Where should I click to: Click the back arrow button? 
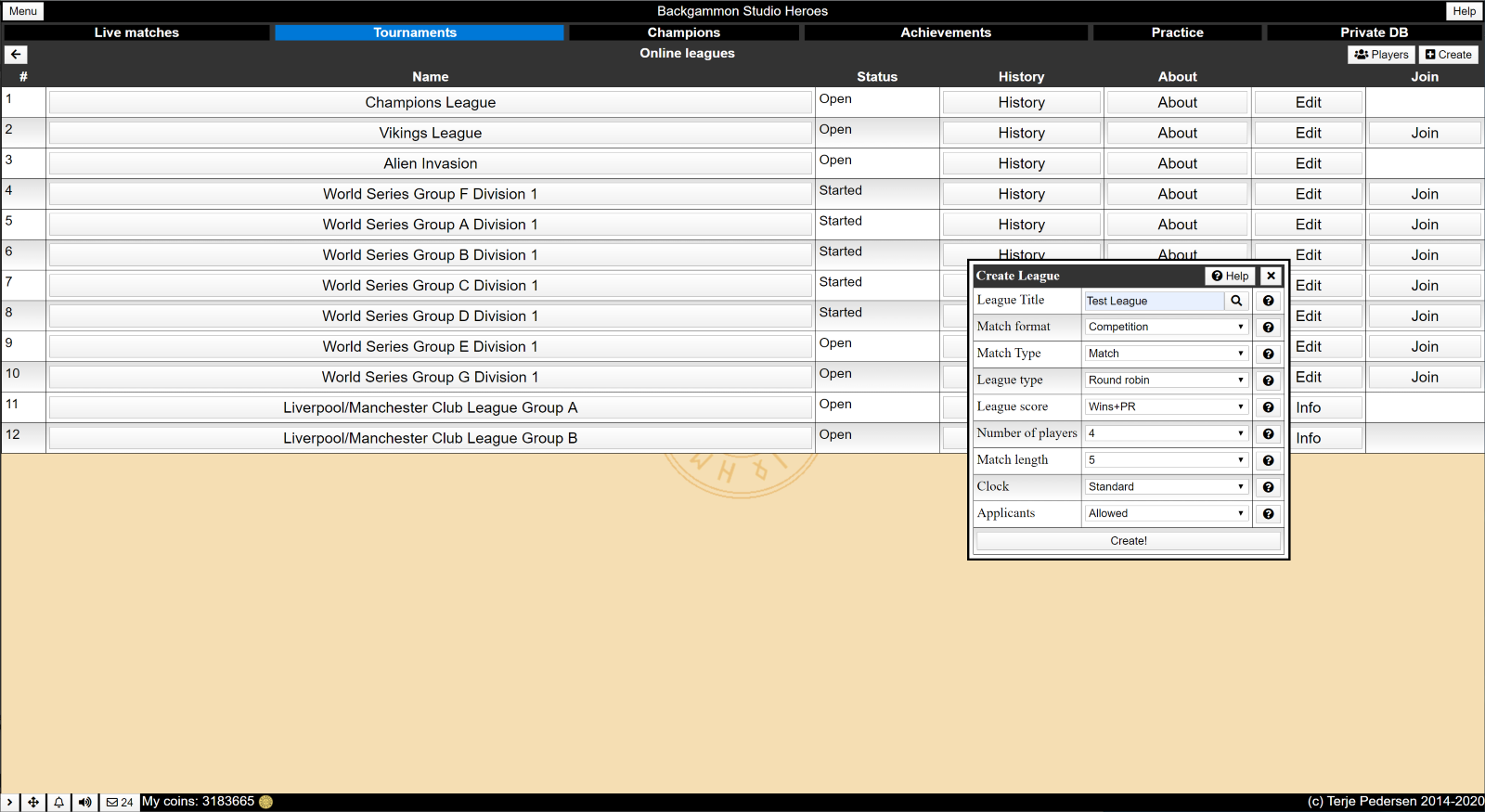[16, 55]
